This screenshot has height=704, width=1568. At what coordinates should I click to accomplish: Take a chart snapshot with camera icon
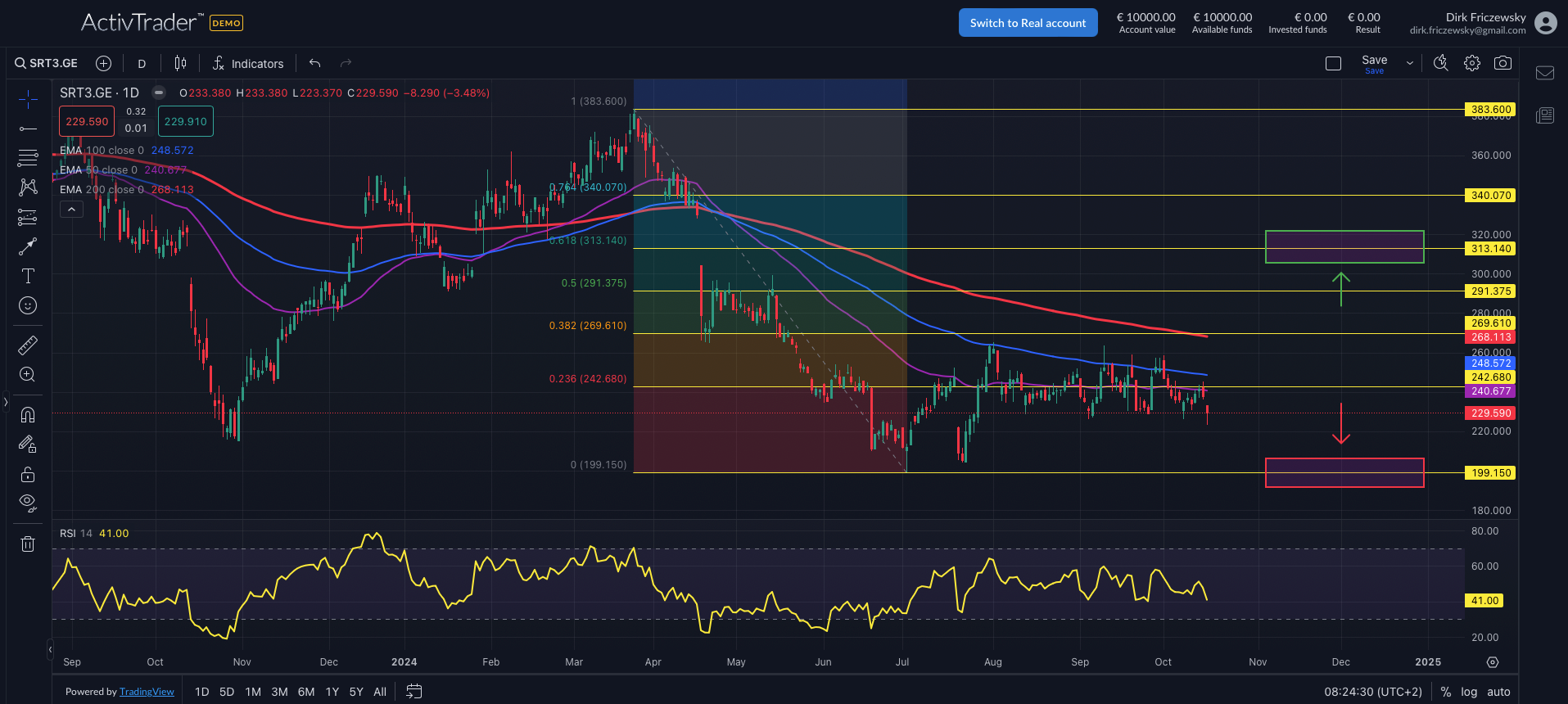pyautogui.click(x=1502, y=63)
